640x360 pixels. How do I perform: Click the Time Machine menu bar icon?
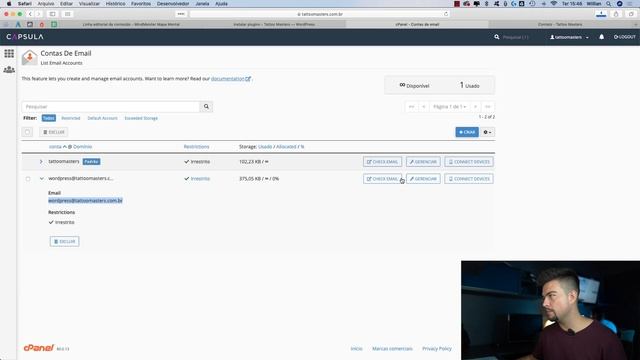pyautogui.click(x=532, y=4)
